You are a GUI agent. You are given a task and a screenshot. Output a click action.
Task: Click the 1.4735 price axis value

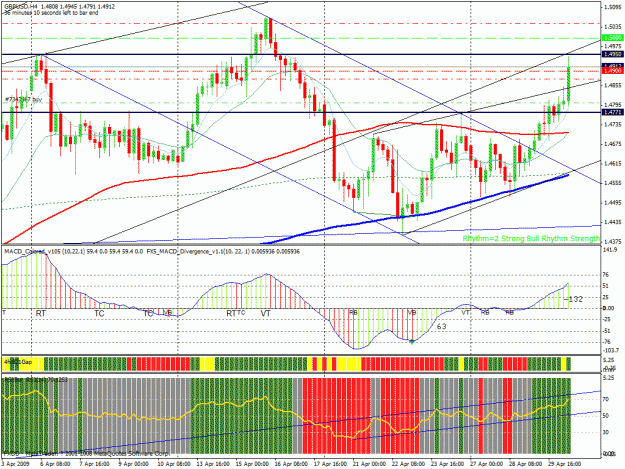613,124
